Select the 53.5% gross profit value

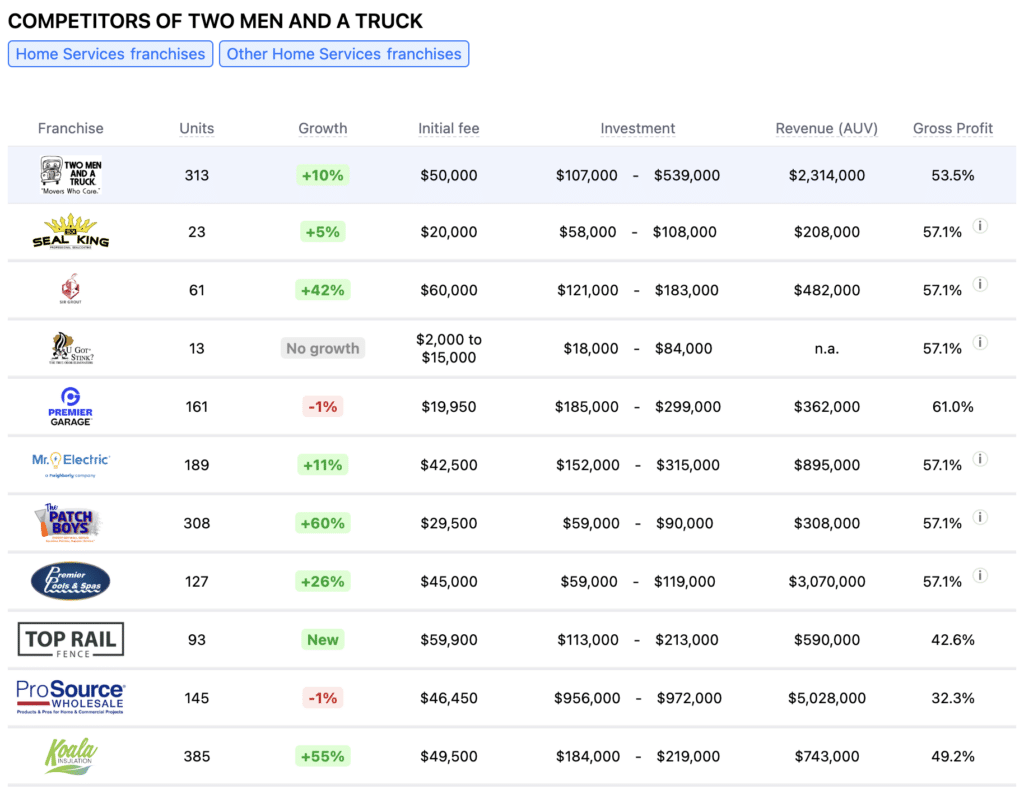(x=953, y=175)
